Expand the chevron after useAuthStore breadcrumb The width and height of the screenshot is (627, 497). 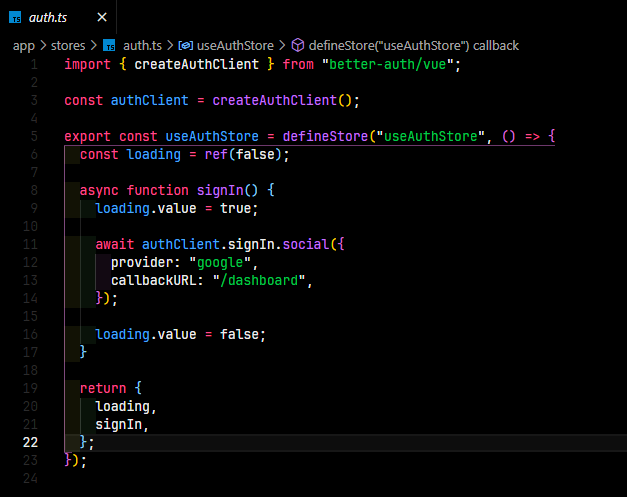tap(282, 46)
